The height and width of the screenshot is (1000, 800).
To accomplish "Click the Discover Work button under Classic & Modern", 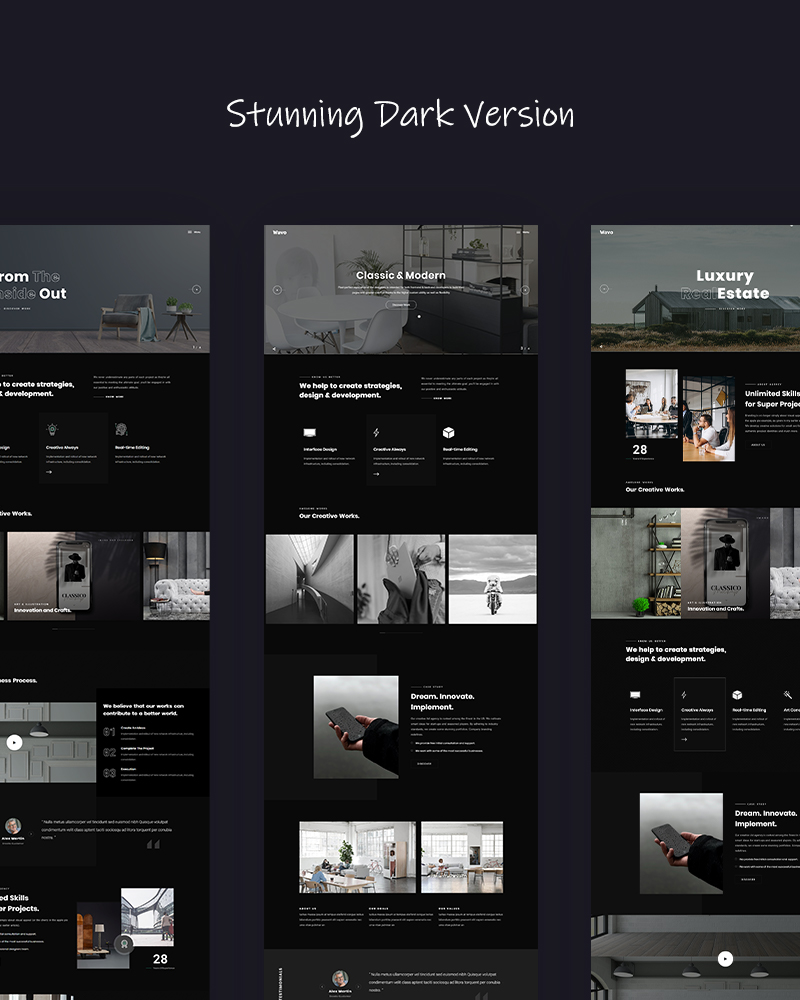I will 400,304.
